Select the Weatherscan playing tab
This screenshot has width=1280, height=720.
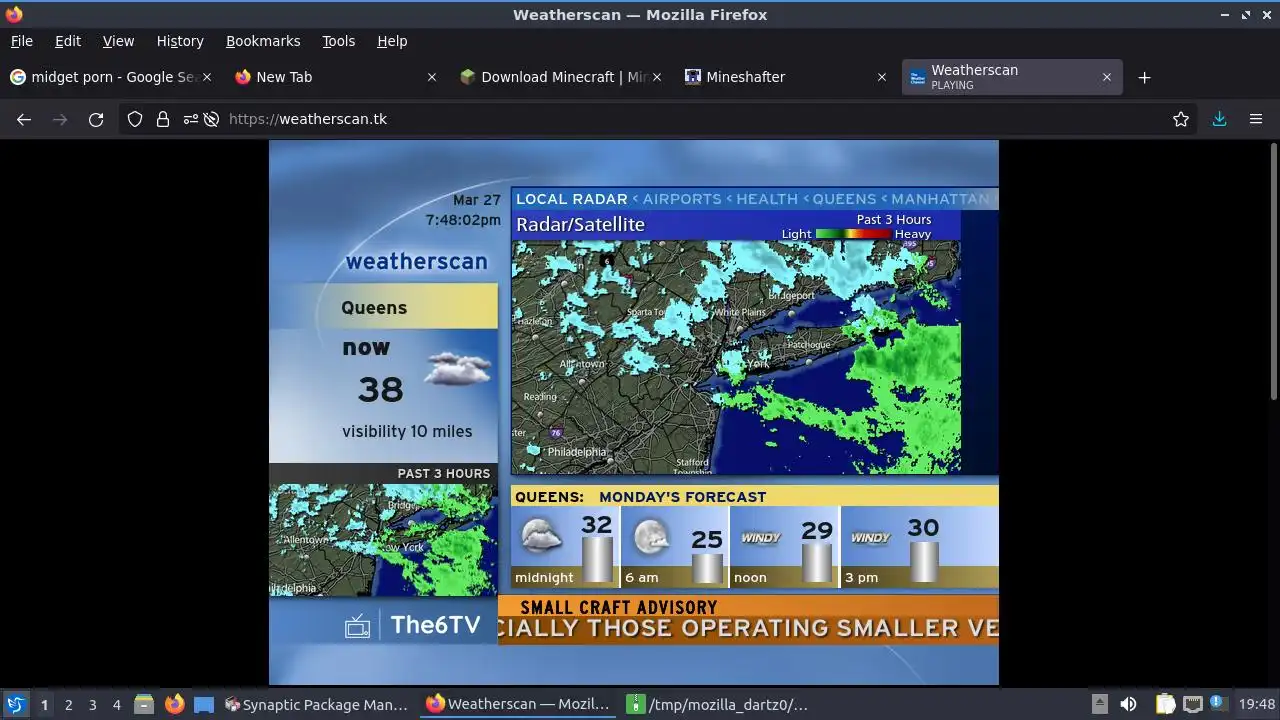[x=1010, y=77]
